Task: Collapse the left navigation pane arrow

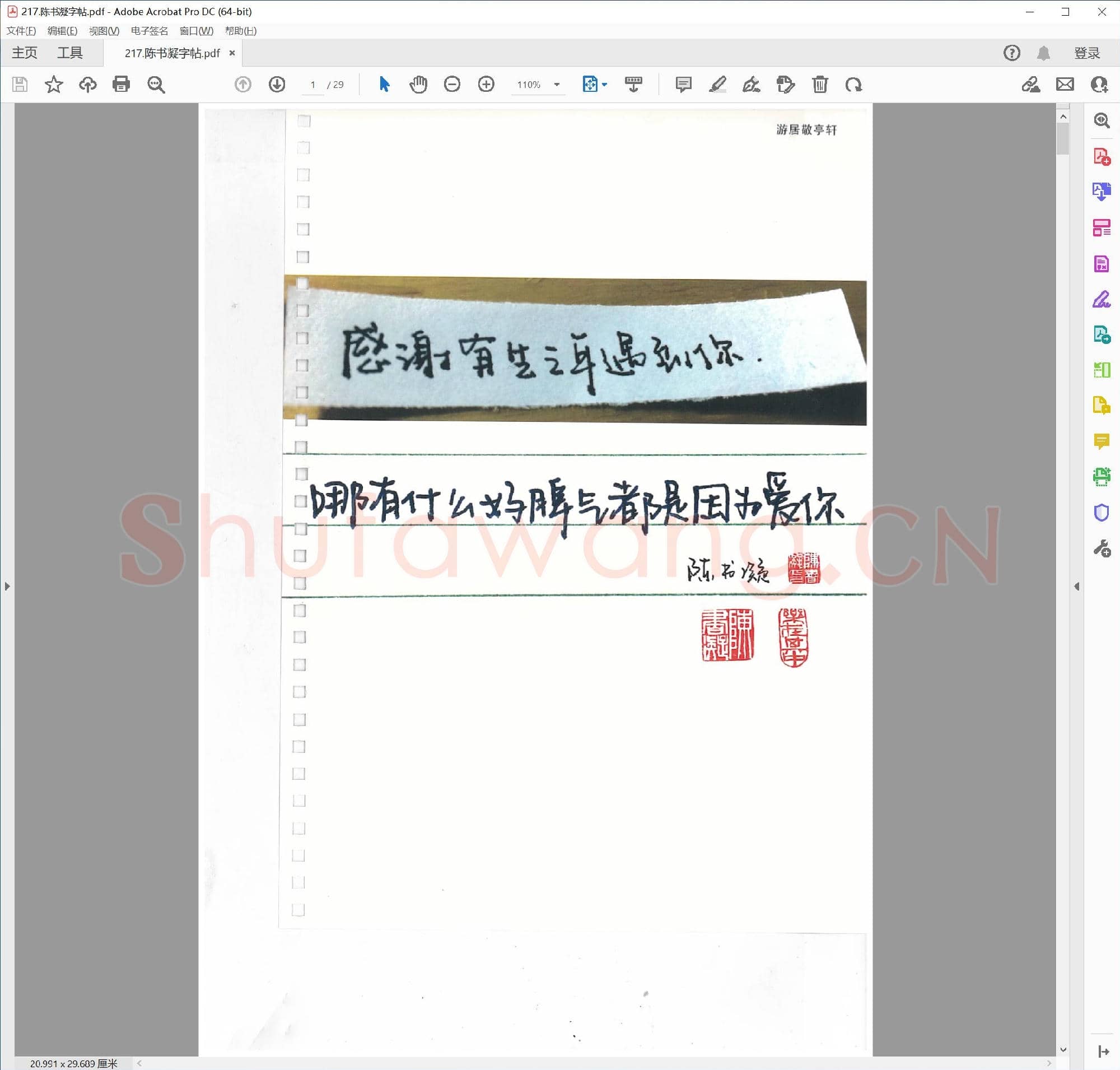Action: pos(7,586)
